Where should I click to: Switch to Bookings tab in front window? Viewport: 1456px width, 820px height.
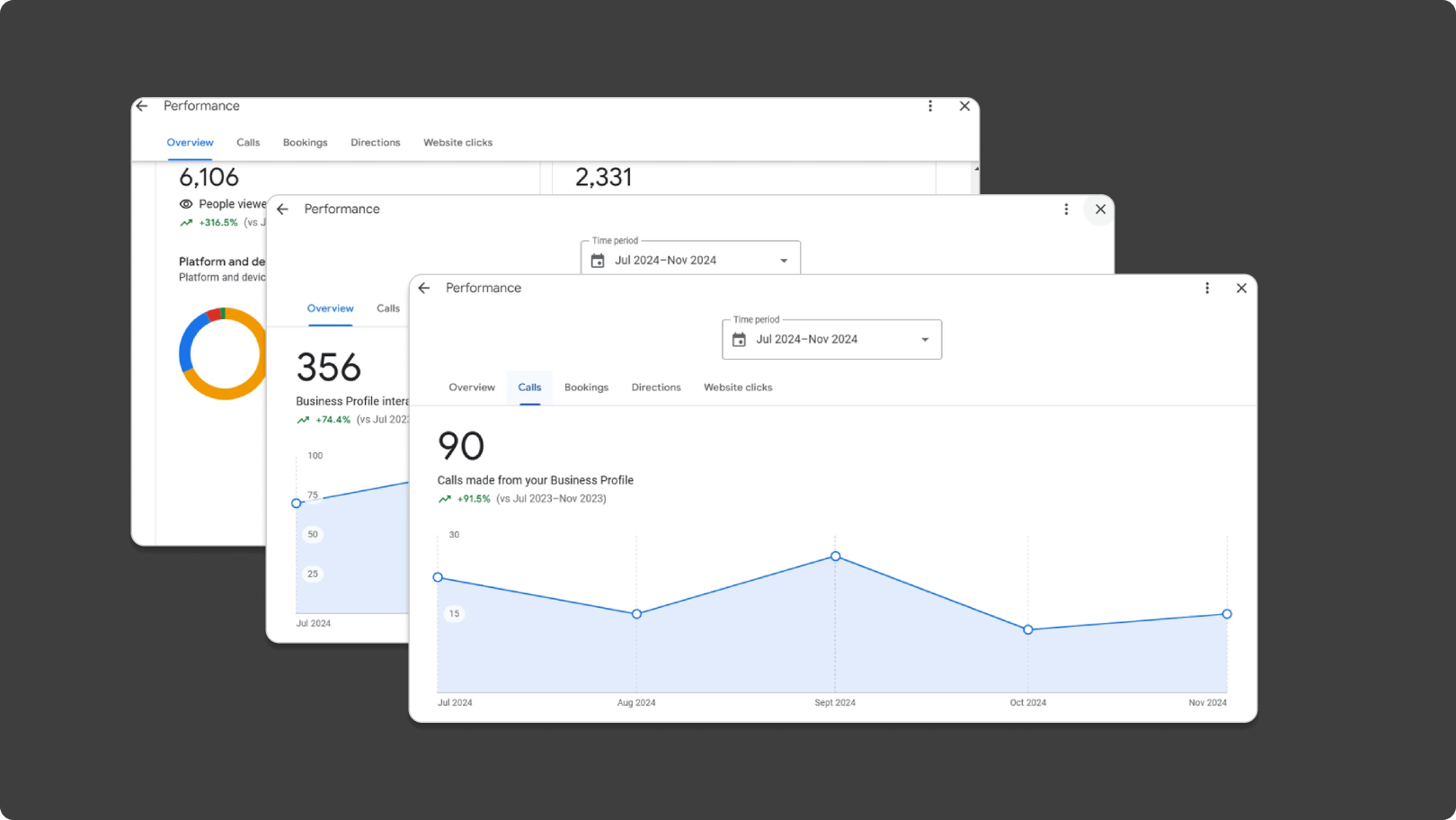click(x=586, y=388)
